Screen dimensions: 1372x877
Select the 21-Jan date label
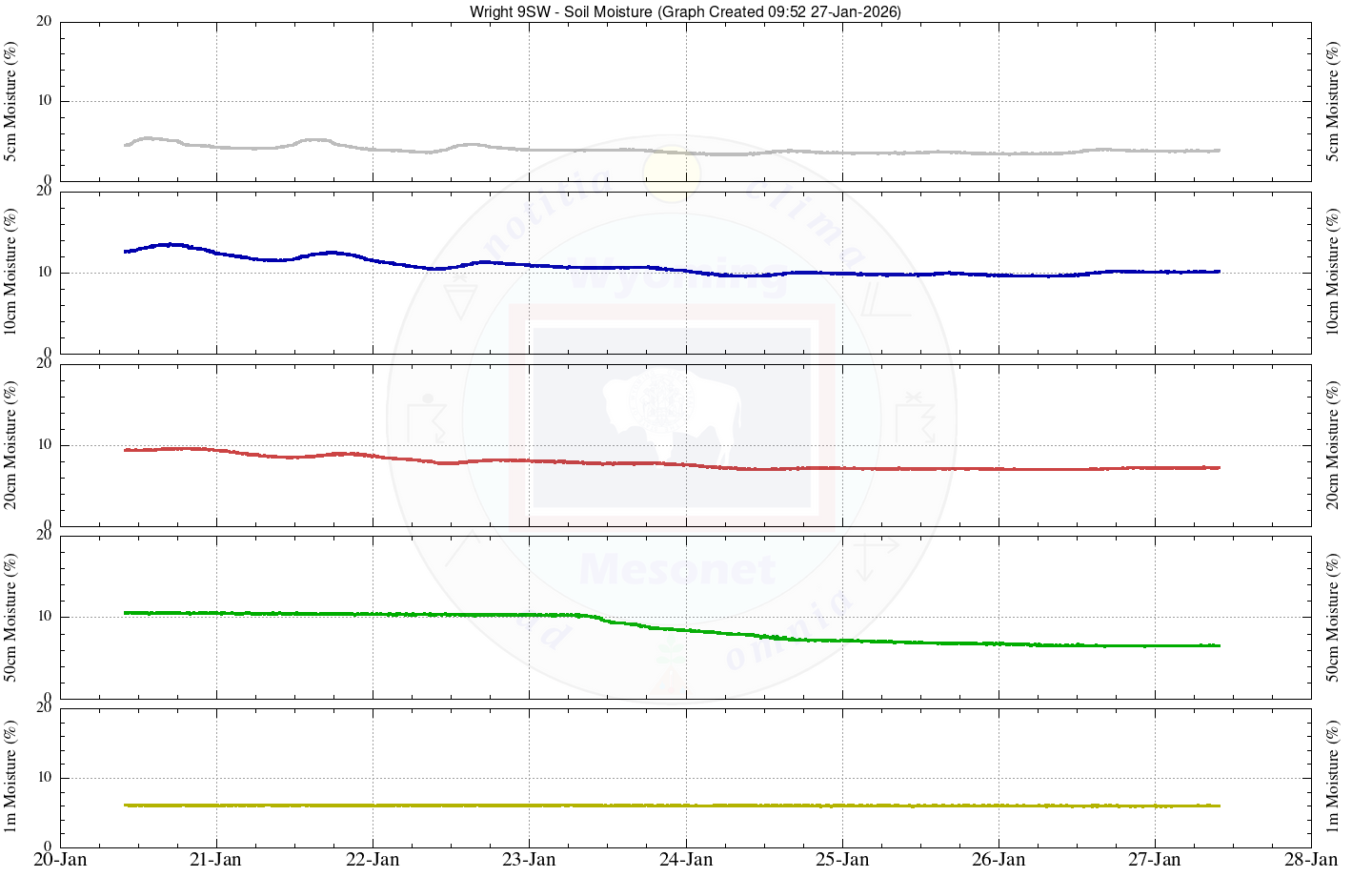pos(216,860)
